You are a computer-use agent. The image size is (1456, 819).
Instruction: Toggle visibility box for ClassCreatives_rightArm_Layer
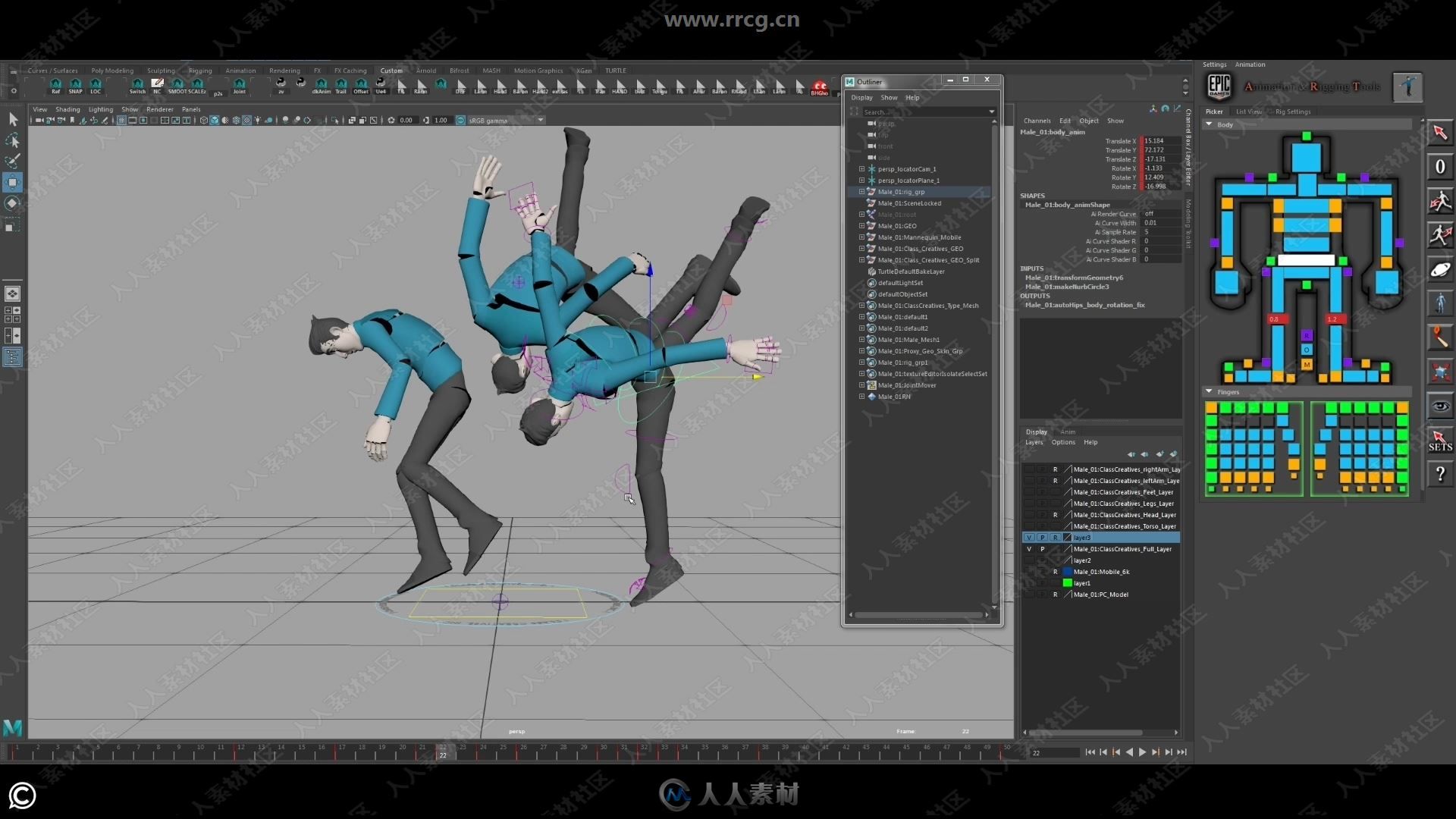point(1029,469)
